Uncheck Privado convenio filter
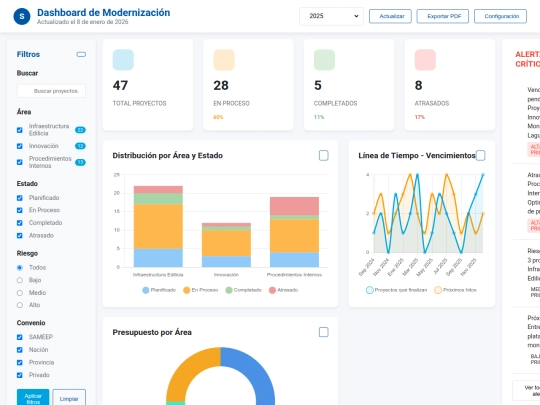 [x=20, y=375]
